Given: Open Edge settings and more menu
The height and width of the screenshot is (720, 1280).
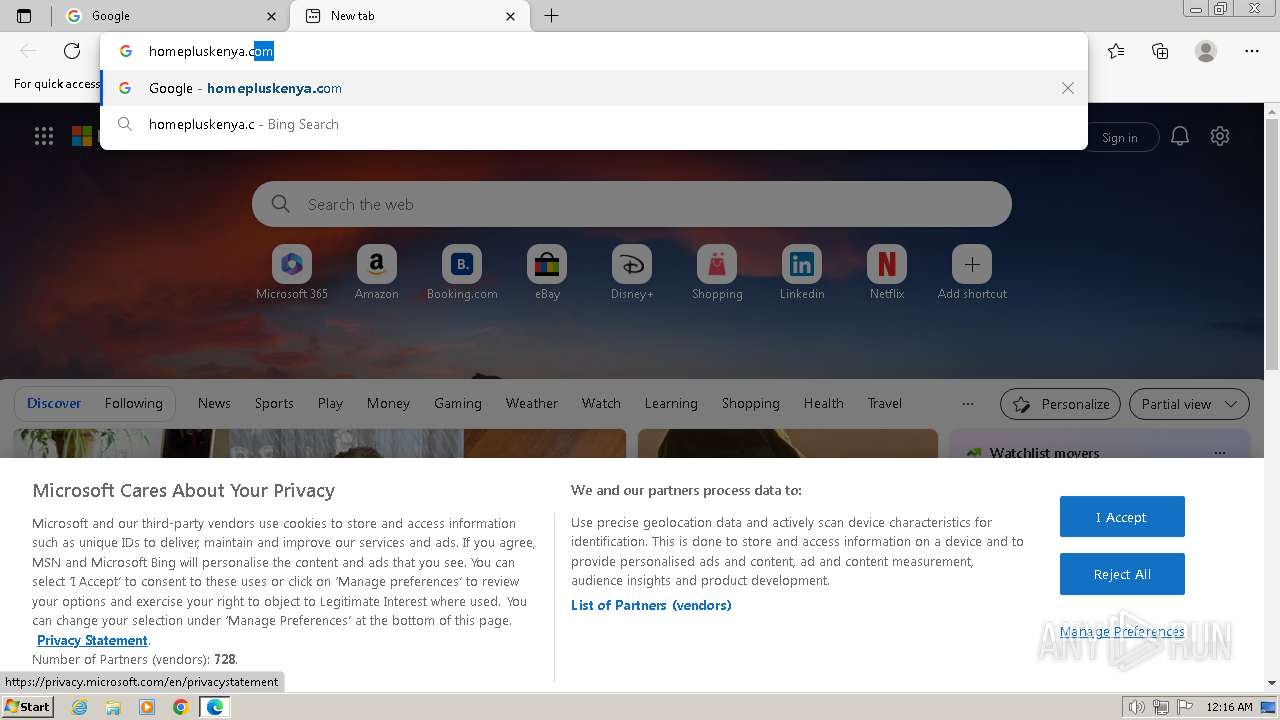Looking at the screenshot, I should tap(1252, 51).
